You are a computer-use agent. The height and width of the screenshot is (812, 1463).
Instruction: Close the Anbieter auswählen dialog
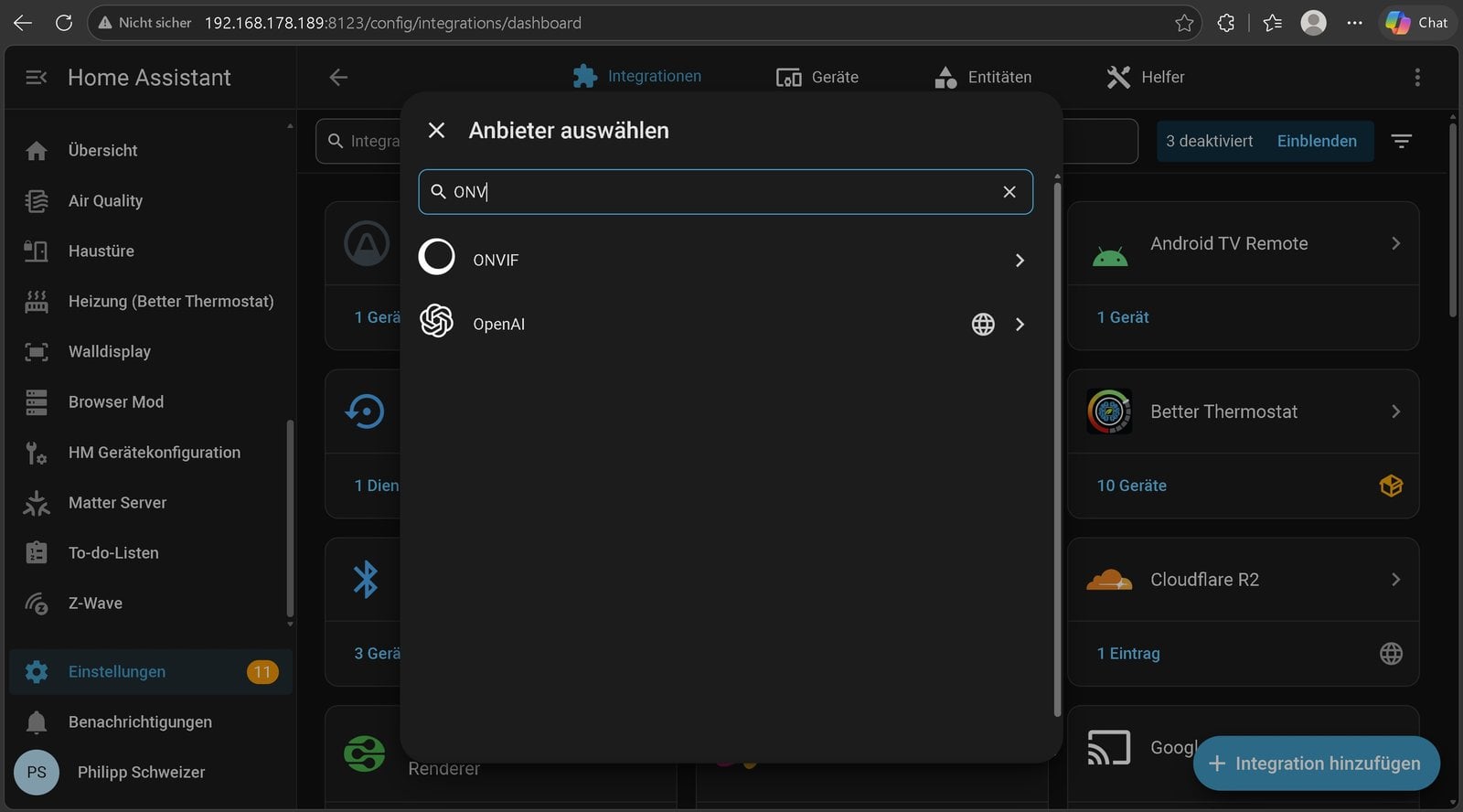pyautogui.click(x=437, y=131)
